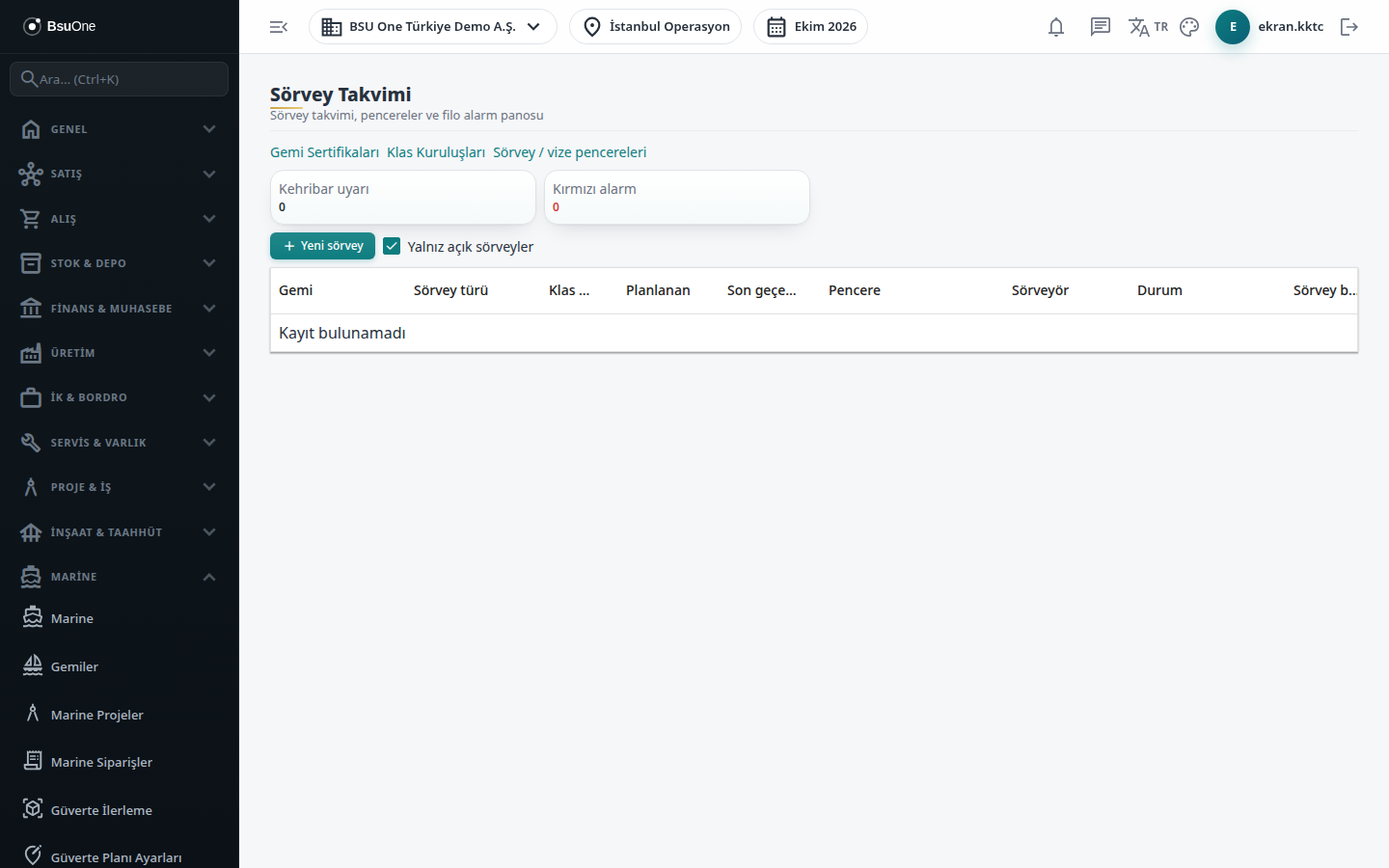Expand the PROJE & İŞ section

(120, 487)
